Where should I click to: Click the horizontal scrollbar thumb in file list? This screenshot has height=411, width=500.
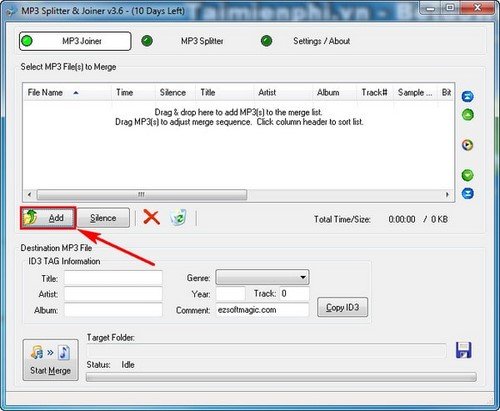(142, 194)
